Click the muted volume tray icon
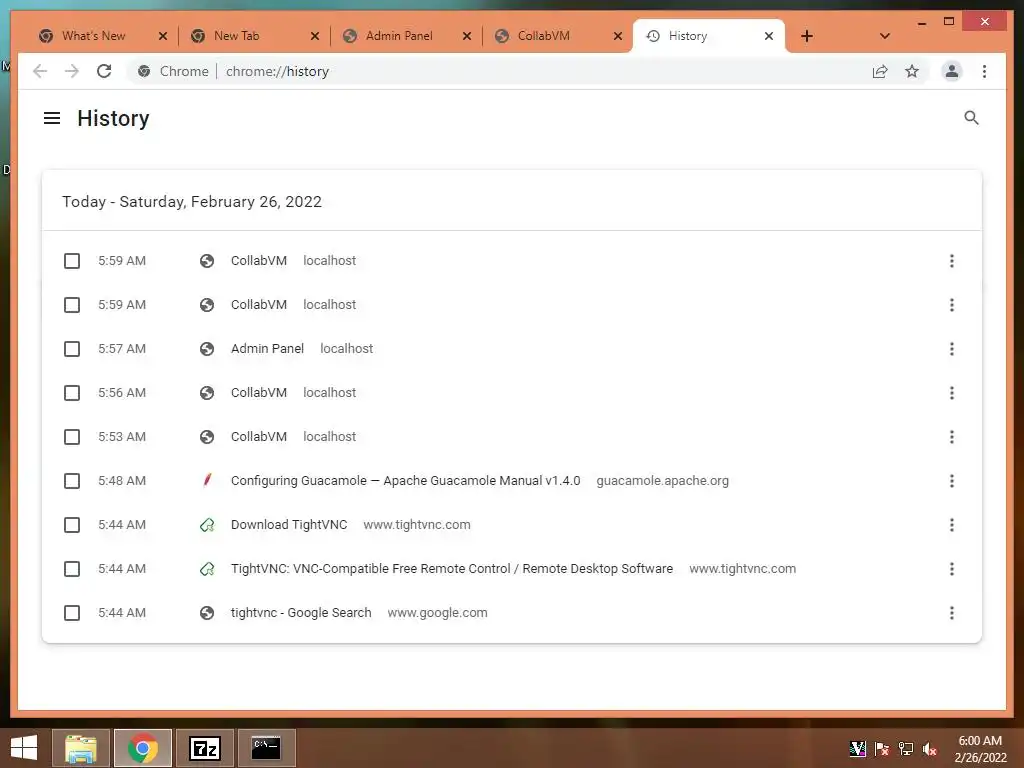 pyautogui.click(x=930, y=749)
